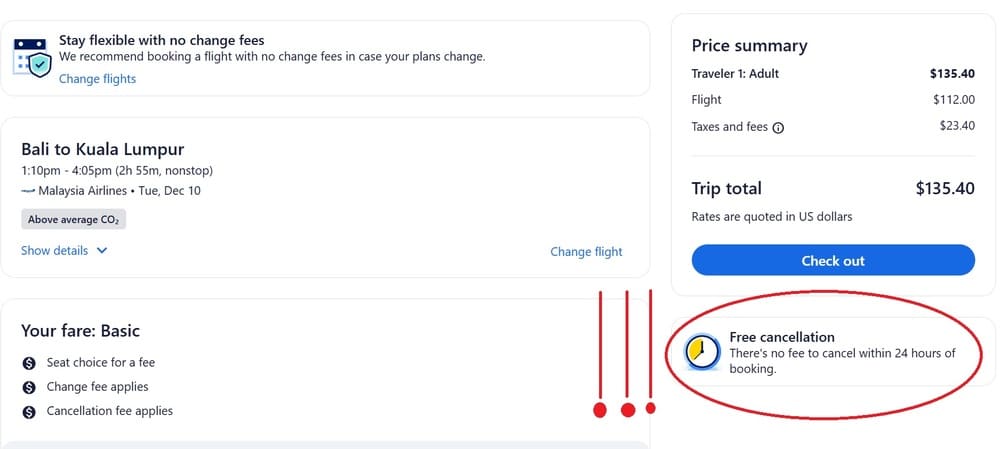Expand Show details for the flight
The image size is (1000, 449).
click(x=64, y=251)
